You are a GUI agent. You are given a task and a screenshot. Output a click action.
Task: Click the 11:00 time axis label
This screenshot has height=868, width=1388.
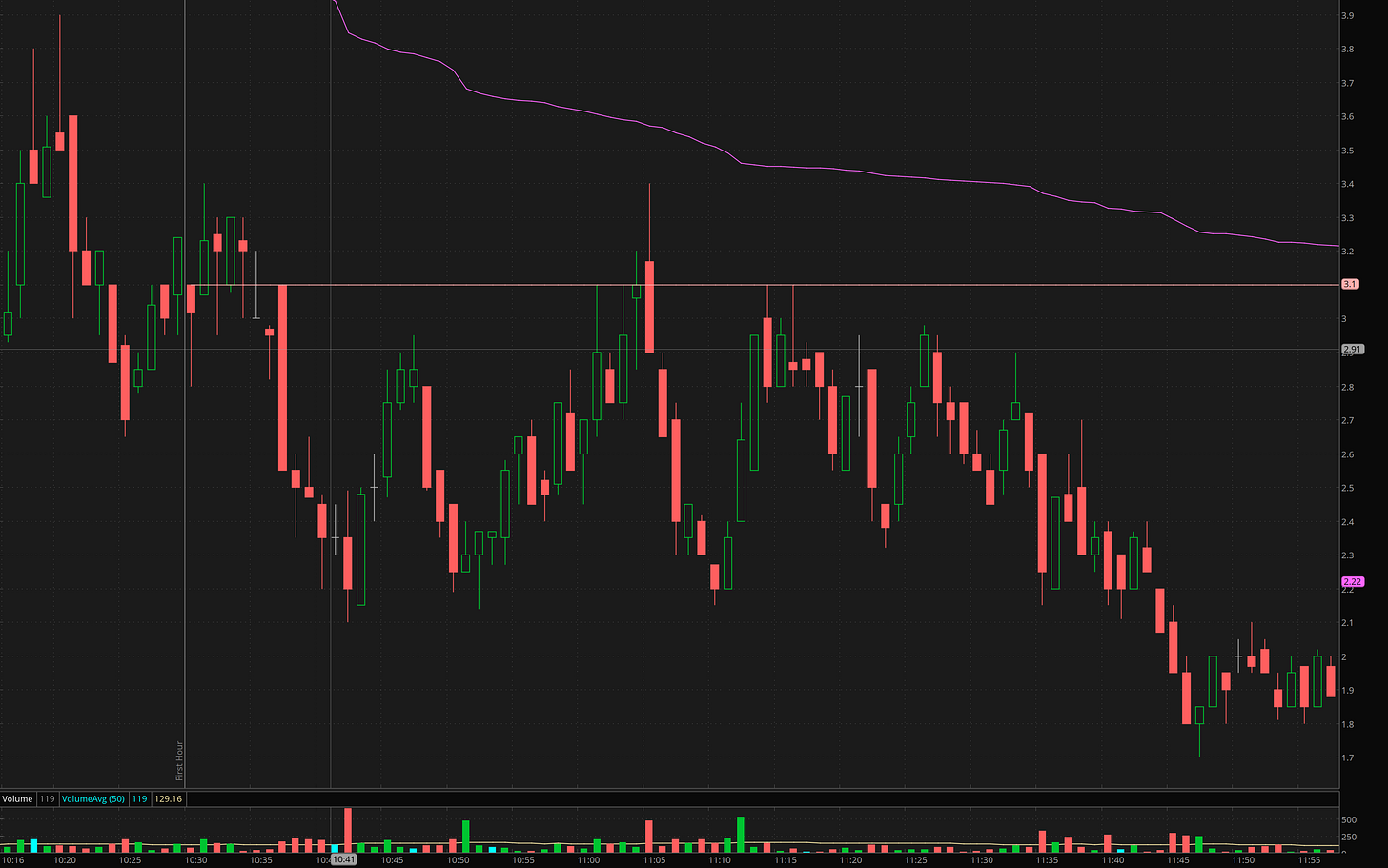(588, 859)
